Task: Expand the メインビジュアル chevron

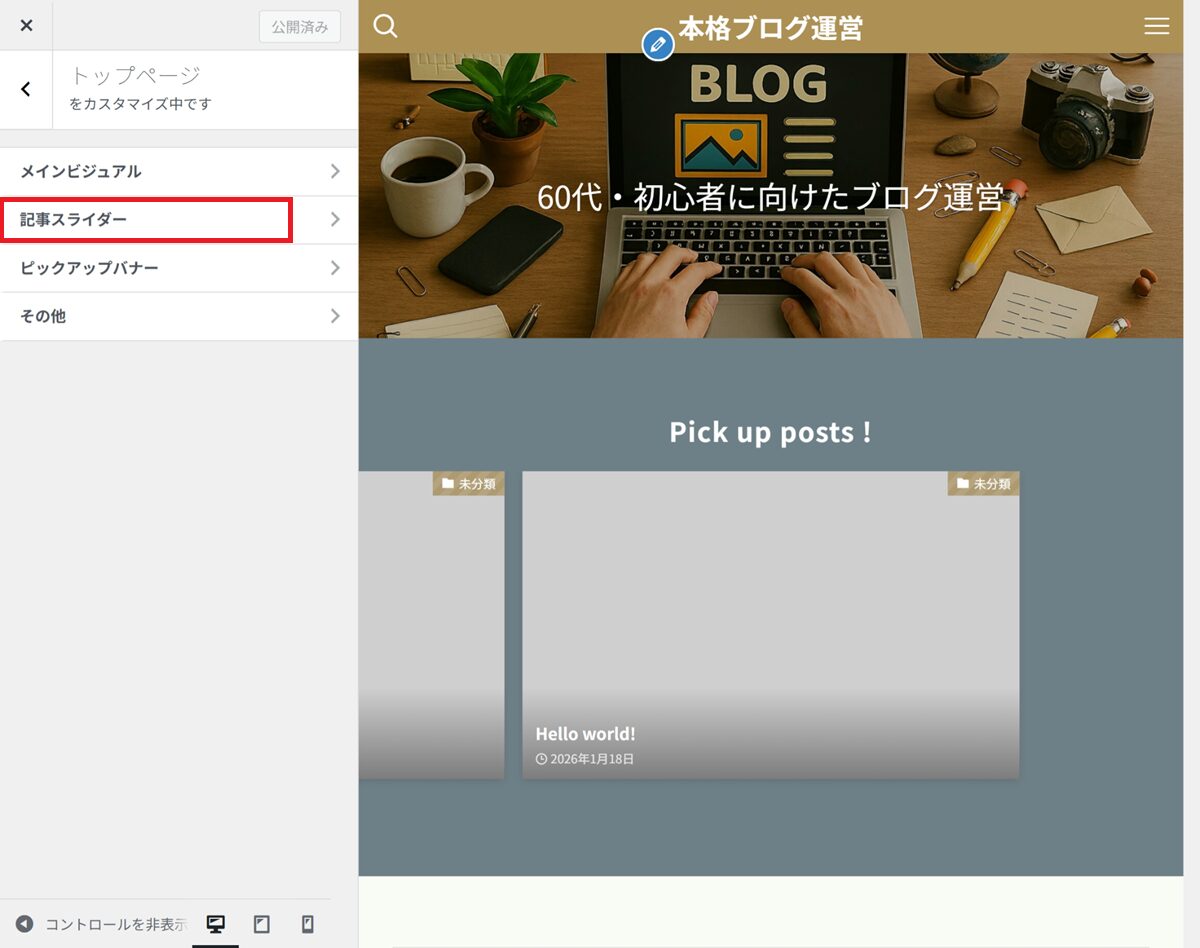Action: pyautogui.click(x=335, y=171)
